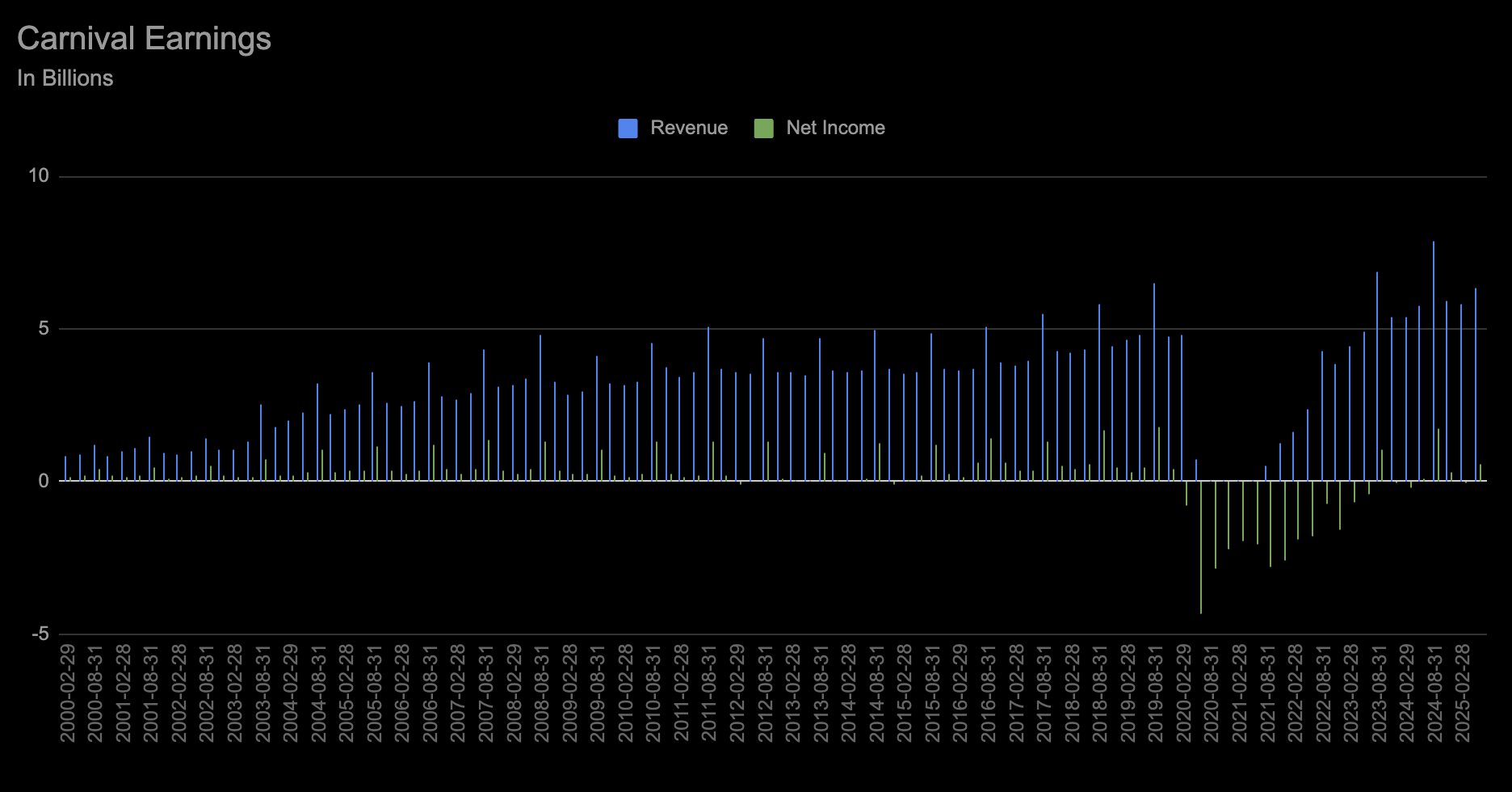Viewport: 1512px width, 792px height.
Task: Click the 2015-02-28 x-axis date label
Action: (x=905, y=693)
